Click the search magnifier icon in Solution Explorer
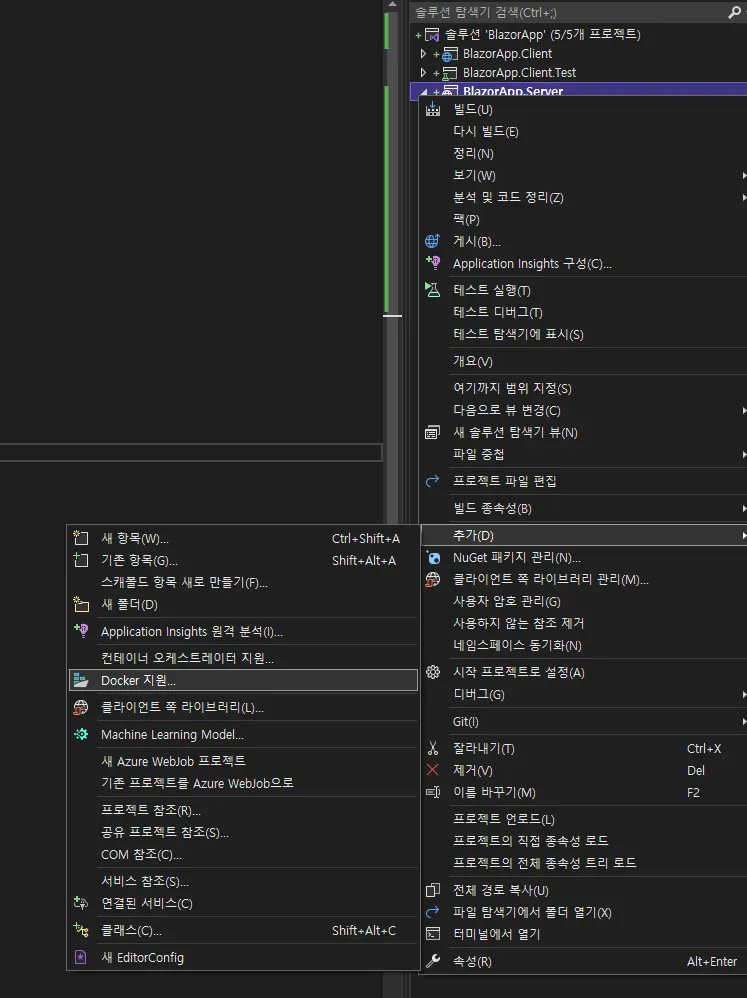This screenshot has height=998, width=747. click(x=734, y=12)
